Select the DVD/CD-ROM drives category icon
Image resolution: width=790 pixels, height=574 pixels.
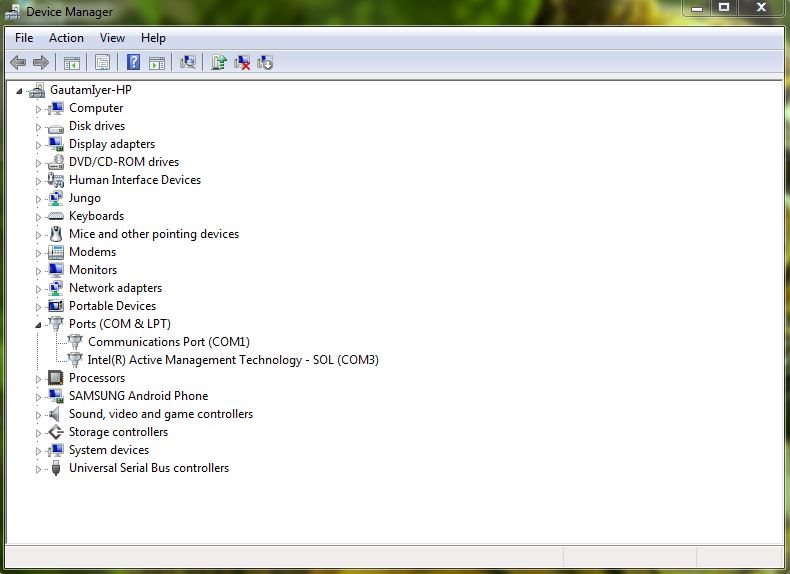[56, 162]
